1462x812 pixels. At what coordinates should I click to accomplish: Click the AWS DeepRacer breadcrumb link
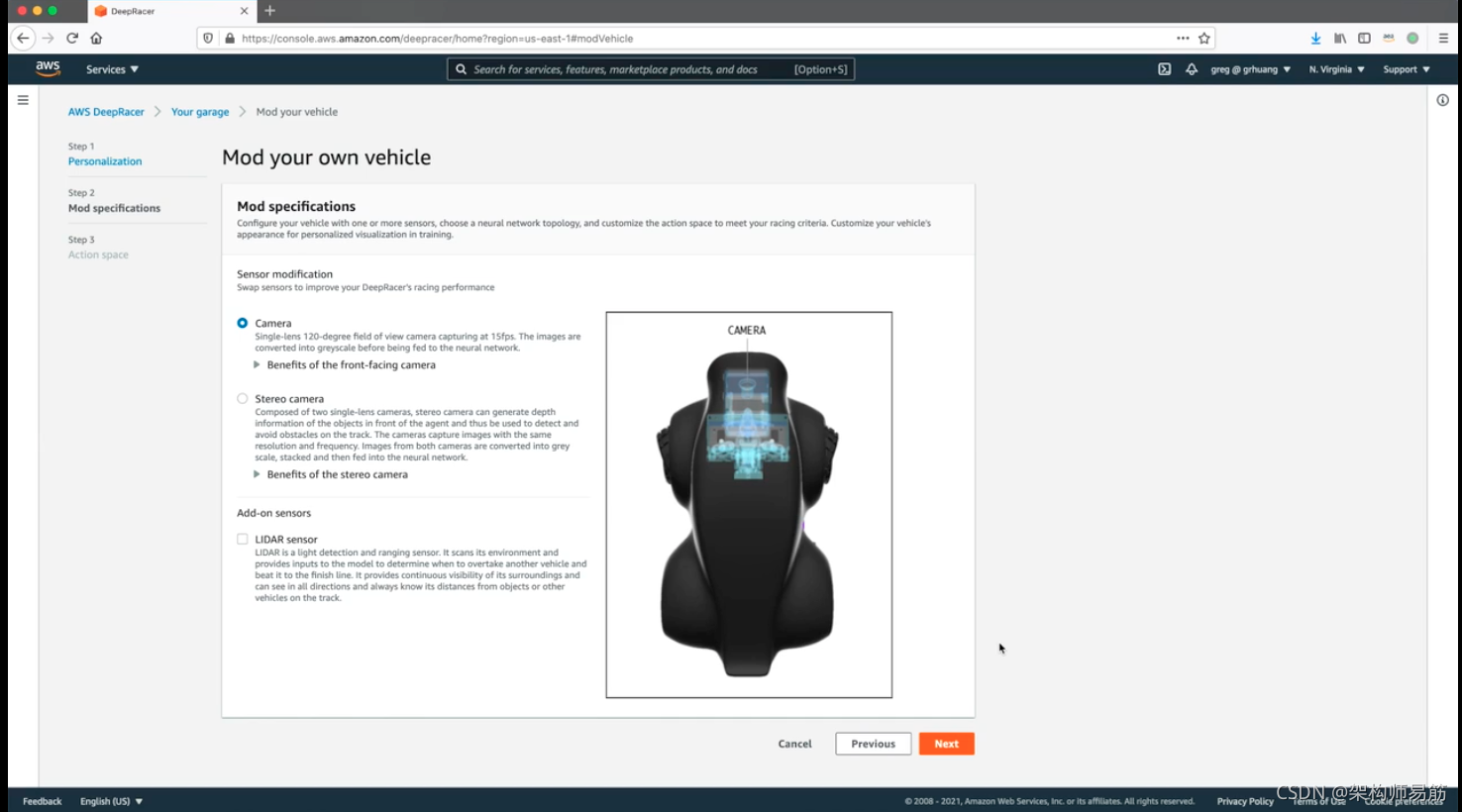[106, 112]
